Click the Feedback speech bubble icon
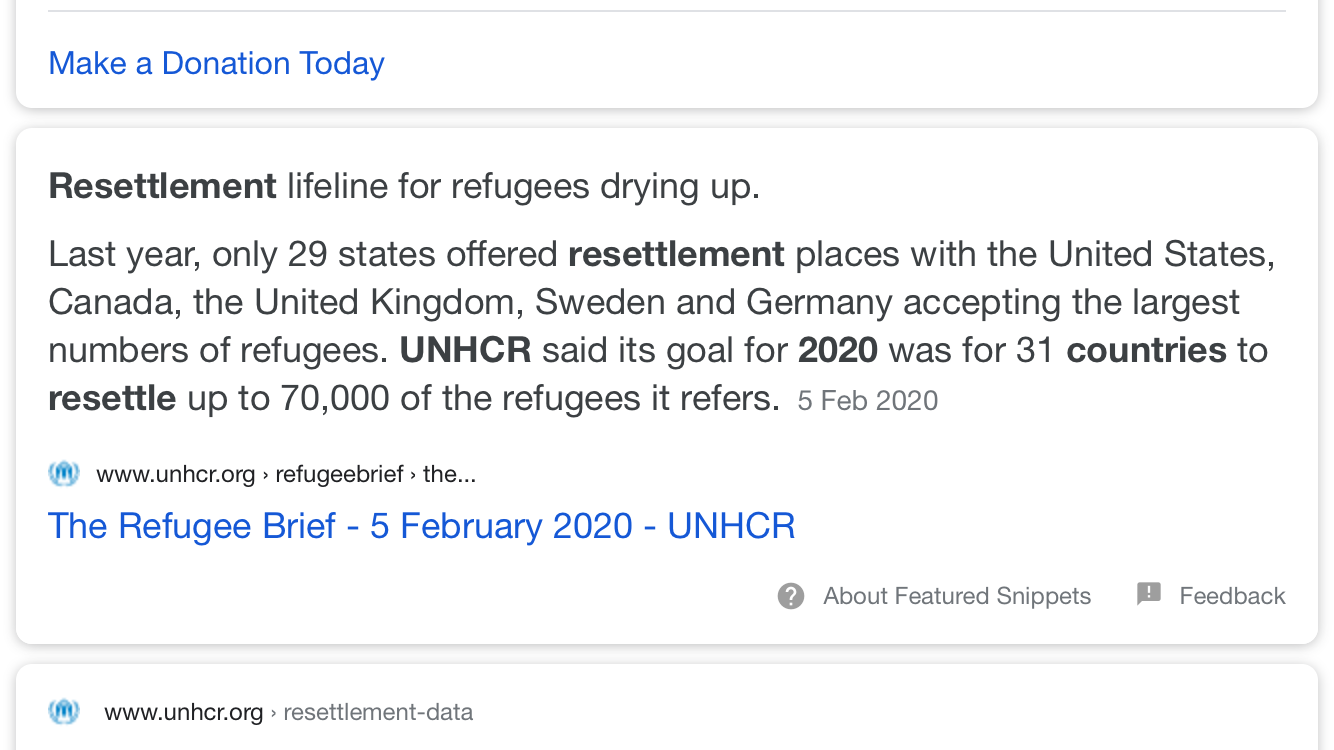This screenshot has height=750, width=1334. pos(1149,594)
